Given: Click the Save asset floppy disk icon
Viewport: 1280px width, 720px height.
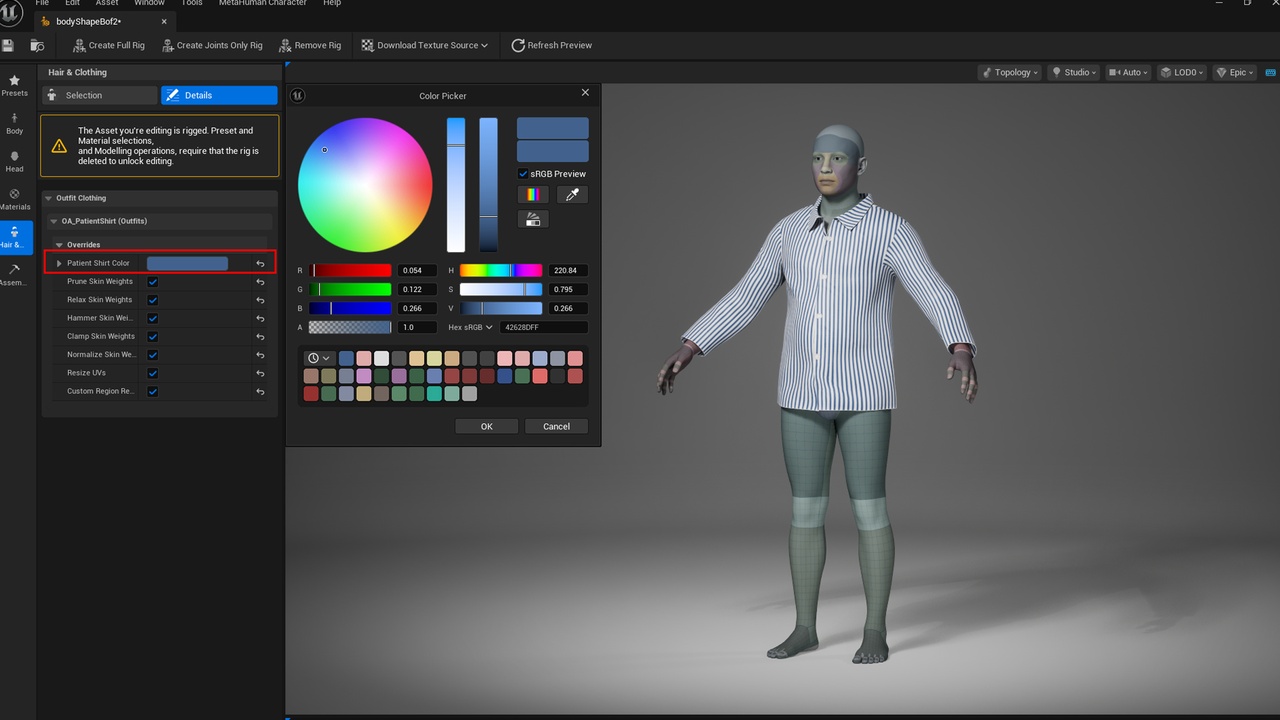Looking at the screenshot, I should [8, 45].
